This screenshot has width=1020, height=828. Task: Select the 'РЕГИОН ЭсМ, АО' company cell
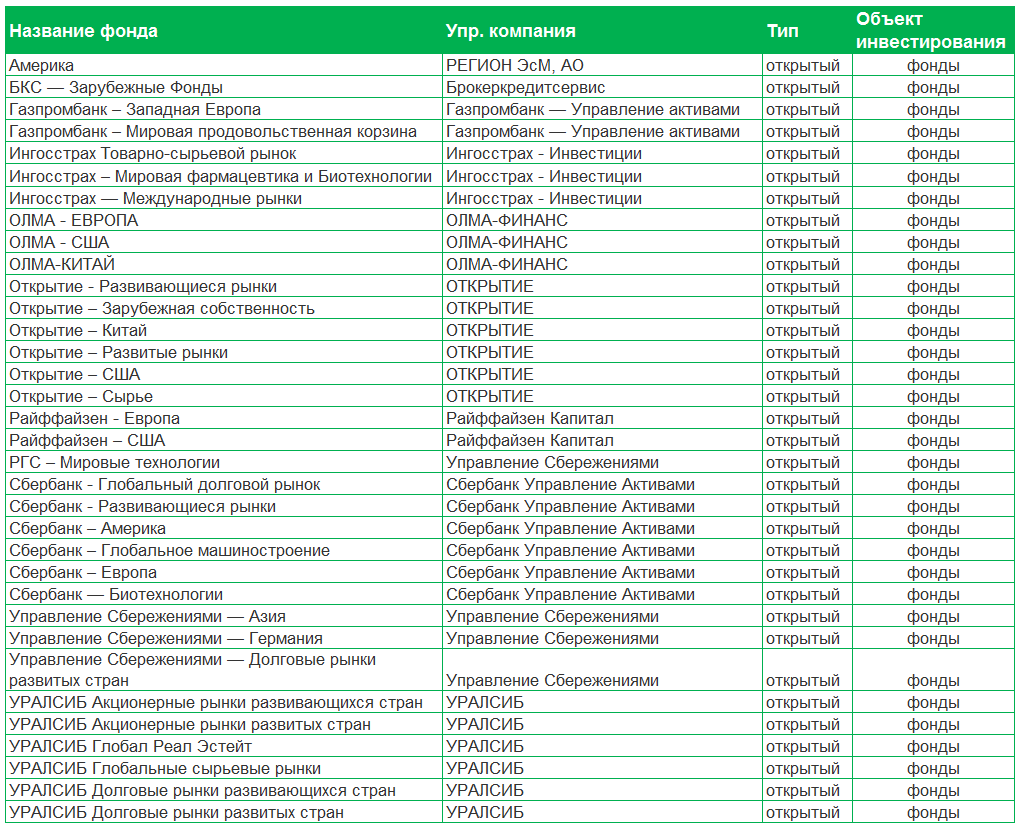(x=514, y=66)
